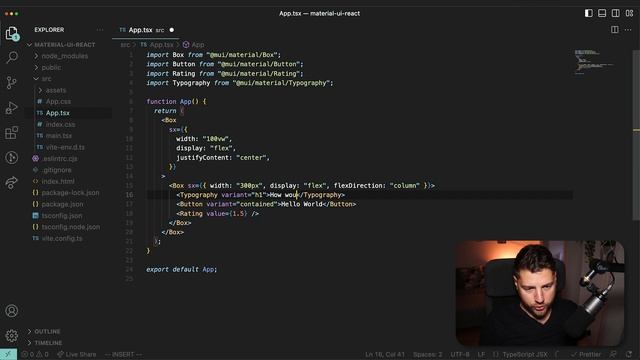This screenshot has height=360, width=640.
Task: Open tsconfig.json file
Action: click(x=62, y=216)
